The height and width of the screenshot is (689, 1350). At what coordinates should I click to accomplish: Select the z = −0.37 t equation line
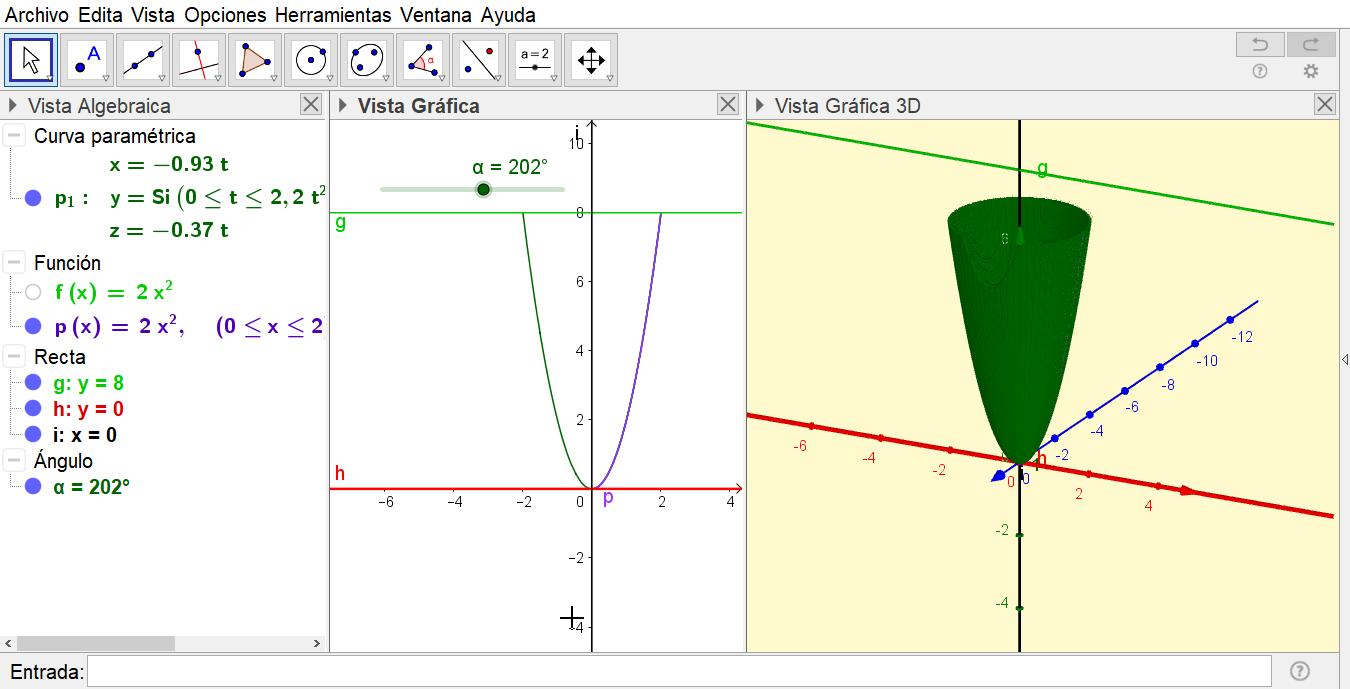[x=169, y=230]
